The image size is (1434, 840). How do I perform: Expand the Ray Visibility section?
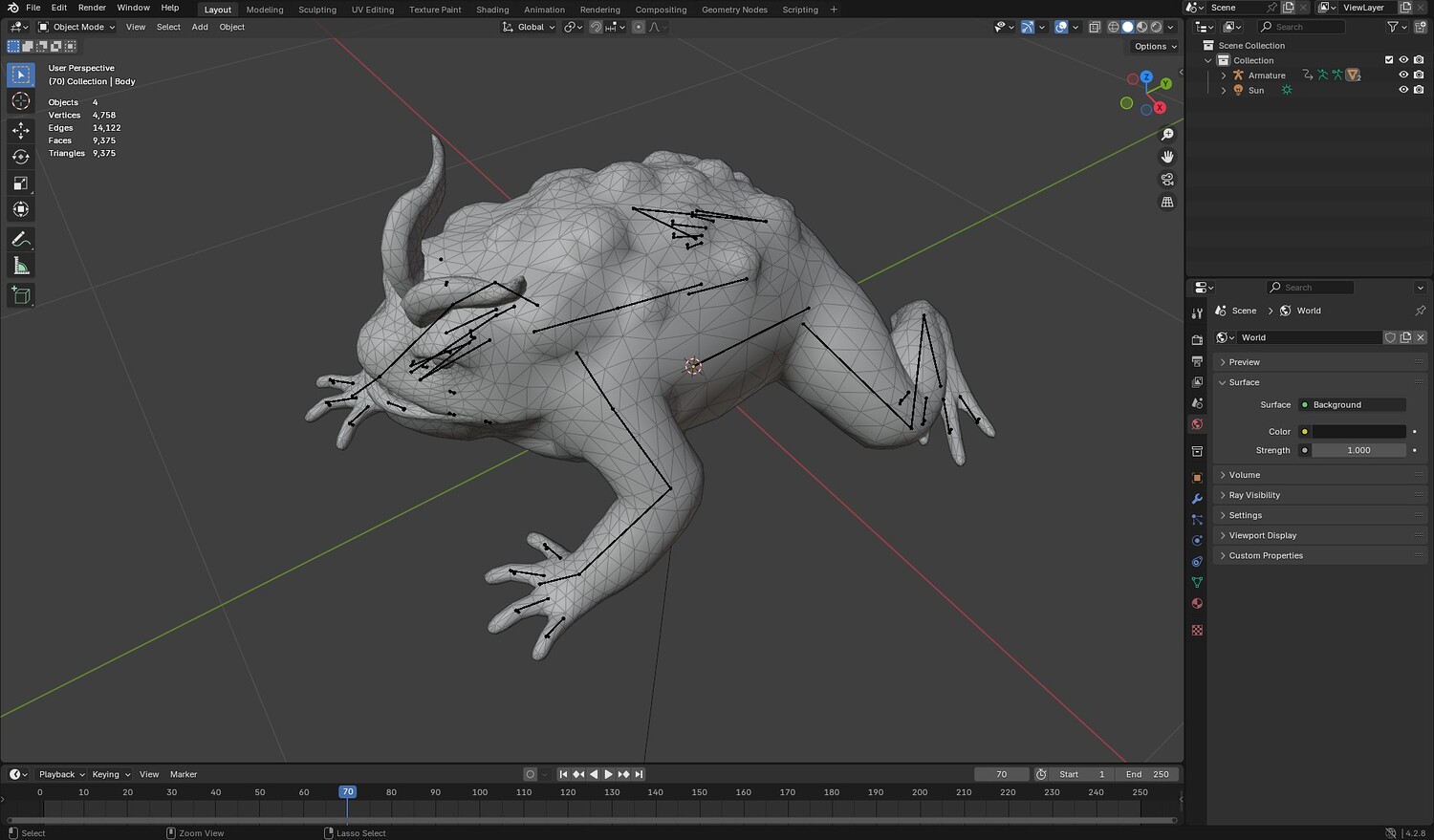1253,495
